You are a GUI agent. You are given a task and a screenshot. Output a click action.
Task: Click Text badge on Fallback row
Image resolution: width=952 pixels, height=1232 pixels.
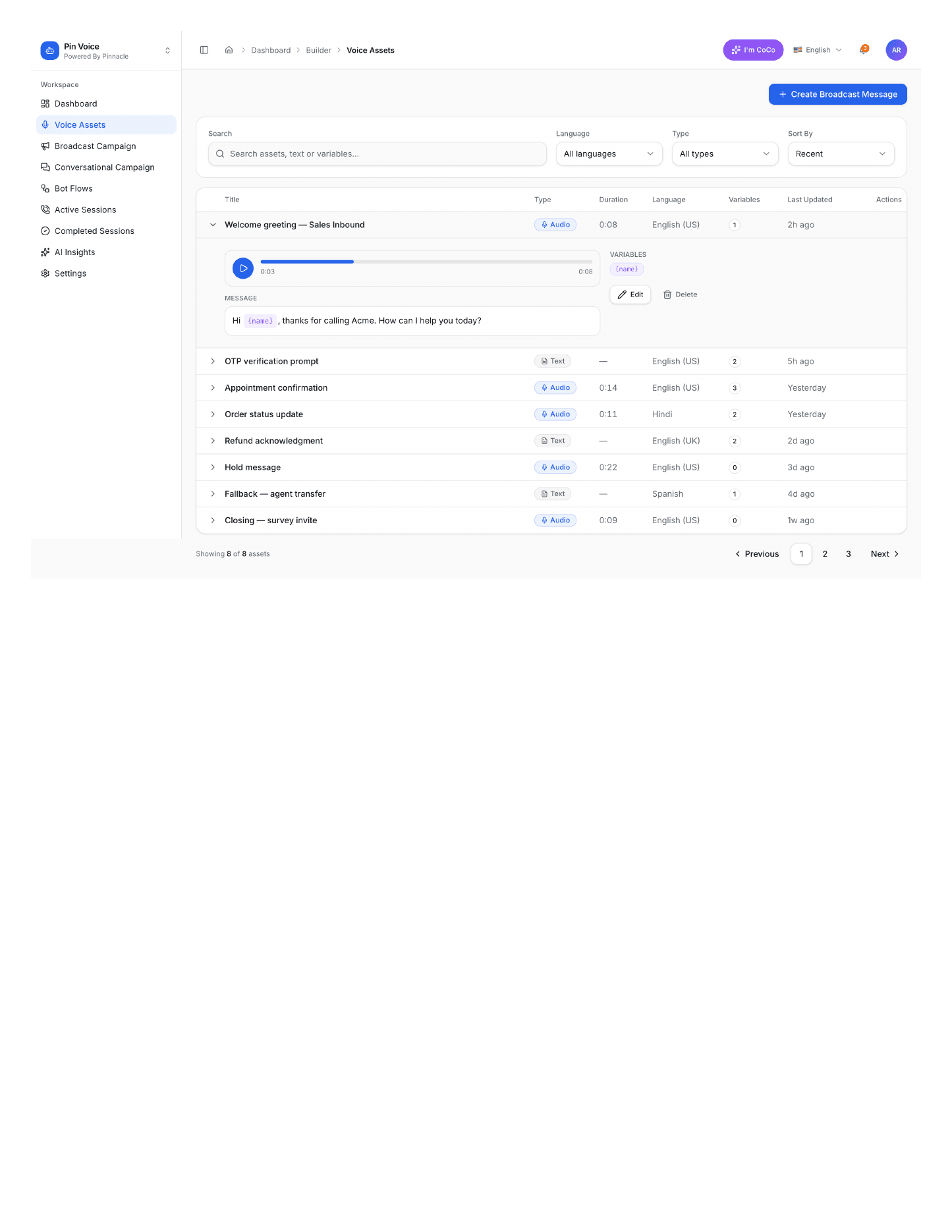(x=553, y=493)
